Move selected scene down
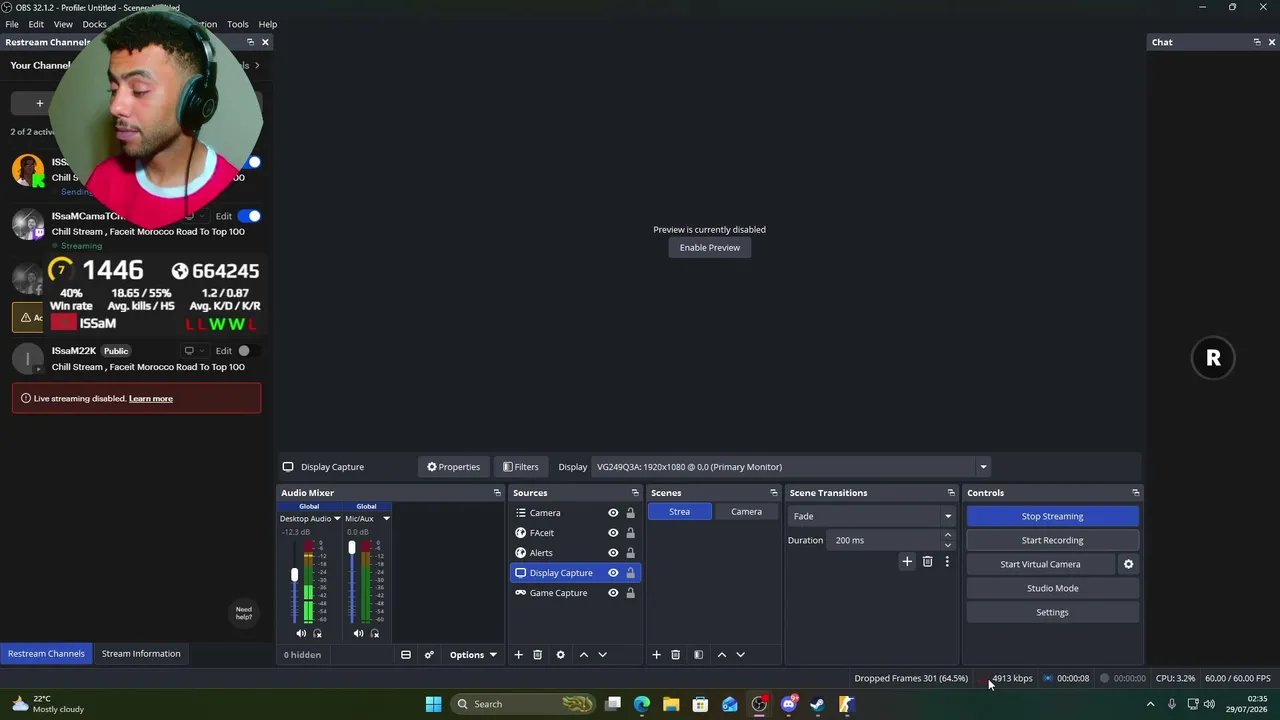1280x720 pixels. click(740, 655)
